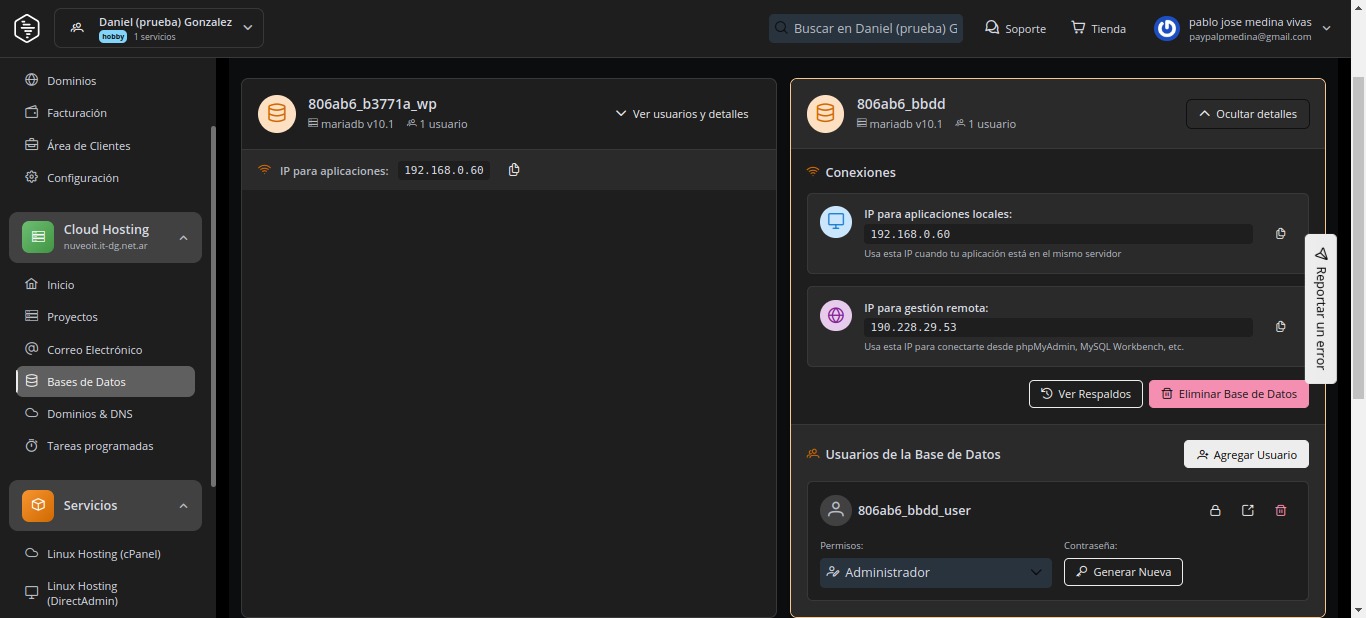1366x618 pixels.
Task: Show users and details for 806ab6_b3771a_wp
Action: coord(681,114)
